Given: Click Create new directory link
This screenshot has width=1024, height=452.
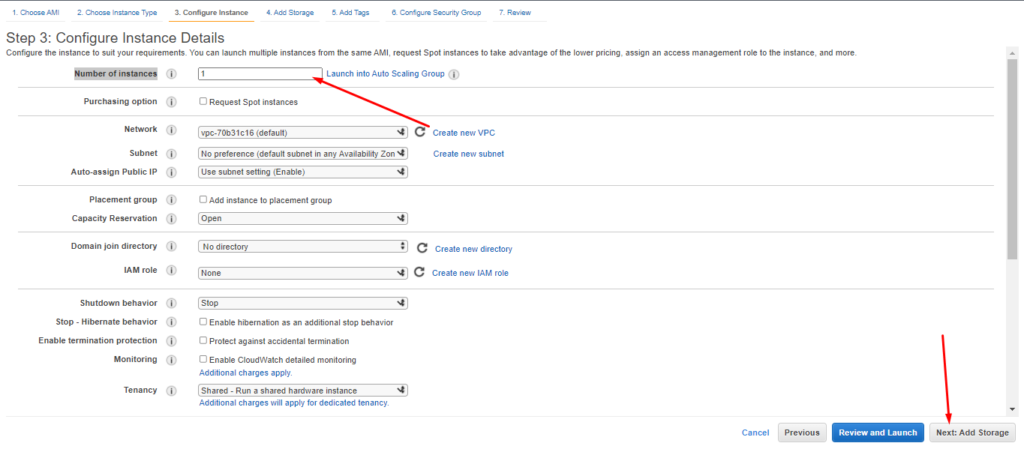Looking at the screenshot, I should pyautogui.click(x=473, y=249).
